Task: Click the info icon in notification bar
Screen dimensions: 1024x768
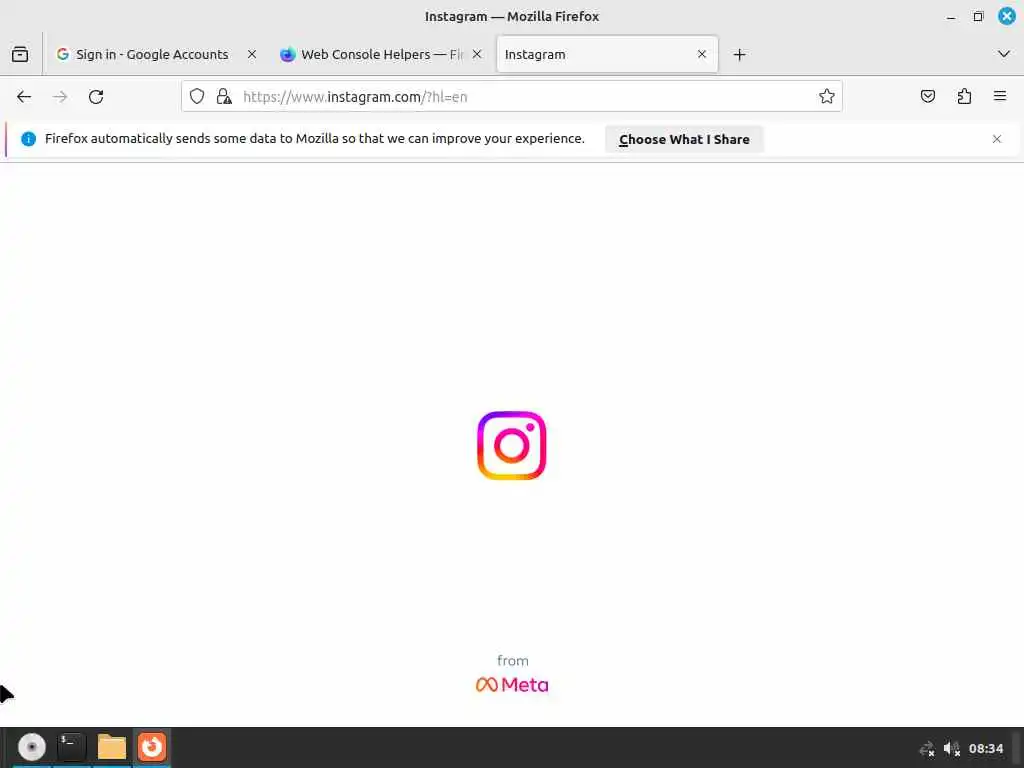Action: click(x=28, y=138)
